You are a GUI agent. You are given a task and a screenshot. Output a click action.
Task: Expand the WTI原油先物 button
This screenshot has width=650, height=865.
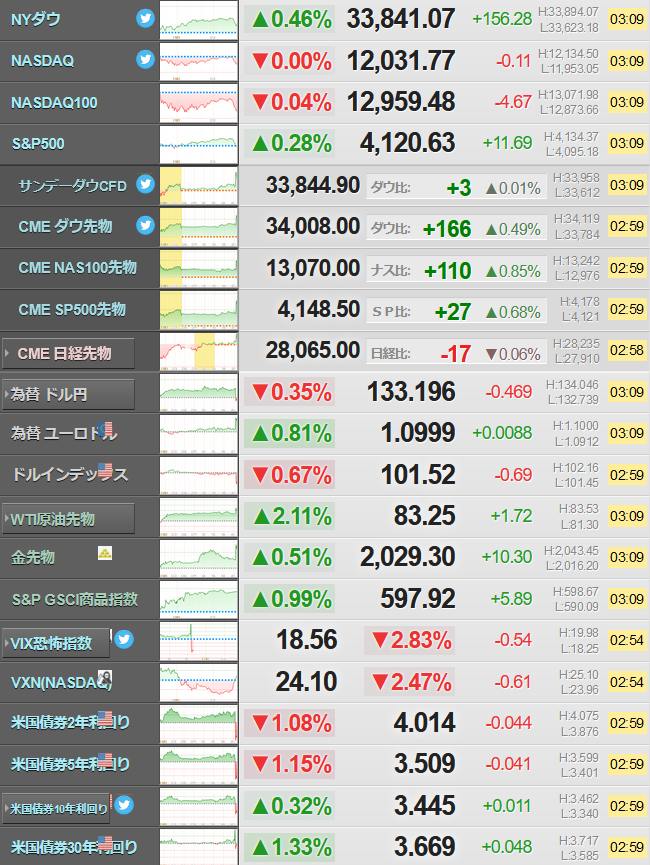pyautogui.click(x=68, y=519)
